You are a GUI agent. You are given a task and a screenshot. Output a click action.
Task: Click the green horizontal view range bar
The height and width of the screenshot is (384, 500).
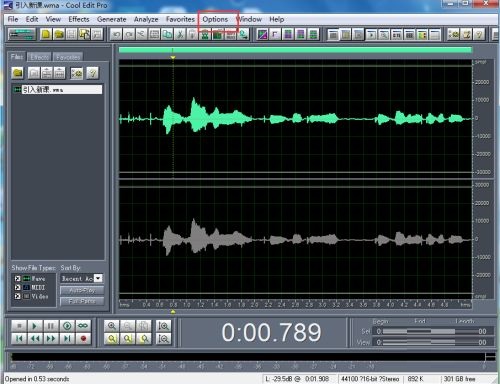pos(295,50)
